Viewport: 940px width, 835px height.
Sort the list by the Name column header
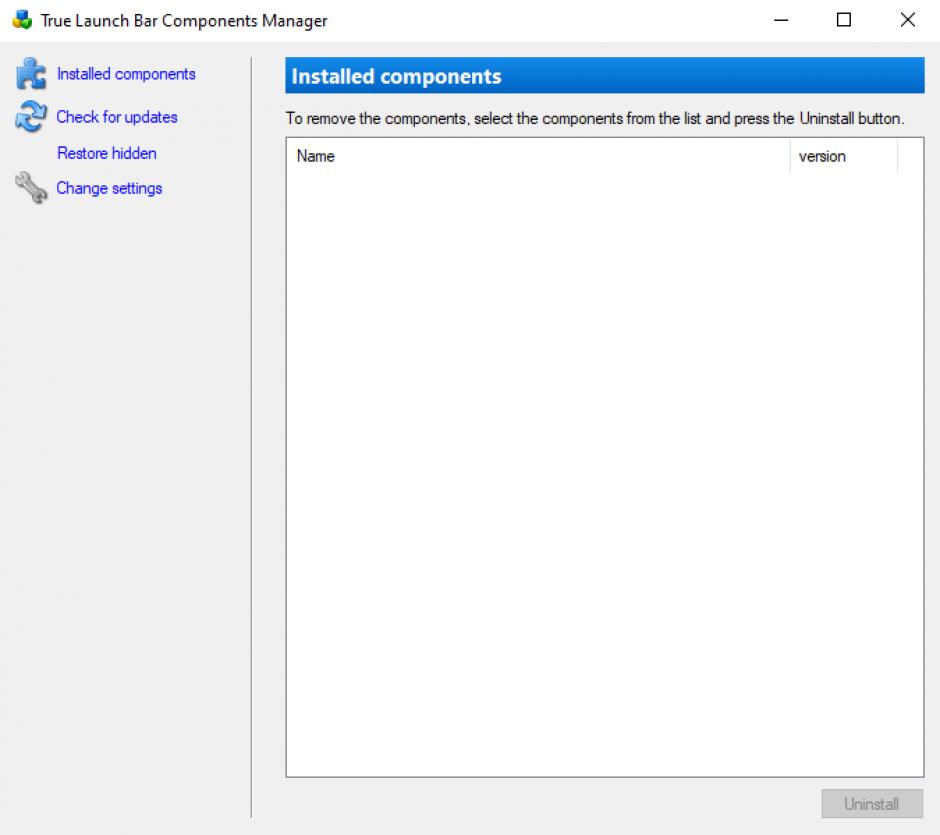[538, 156]
